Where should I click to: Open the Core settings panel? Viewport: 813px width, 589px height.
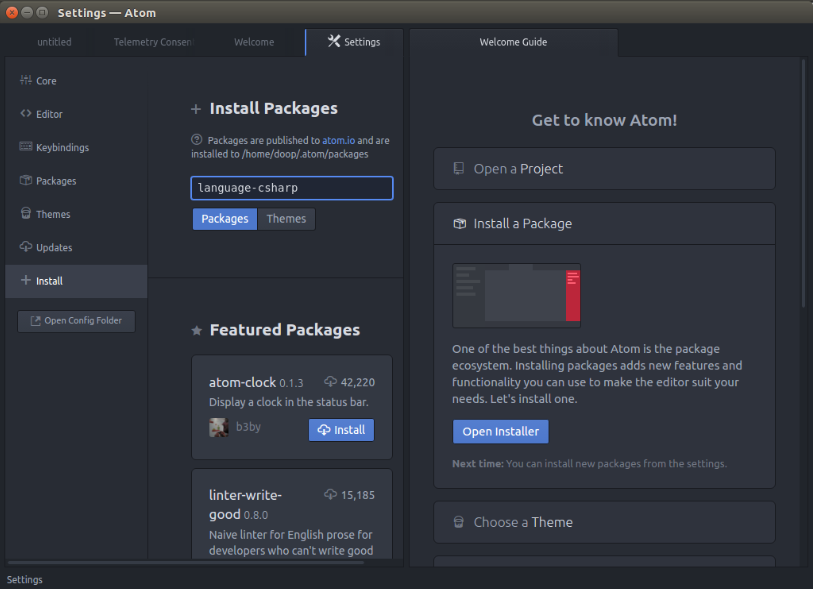point(76,80)
